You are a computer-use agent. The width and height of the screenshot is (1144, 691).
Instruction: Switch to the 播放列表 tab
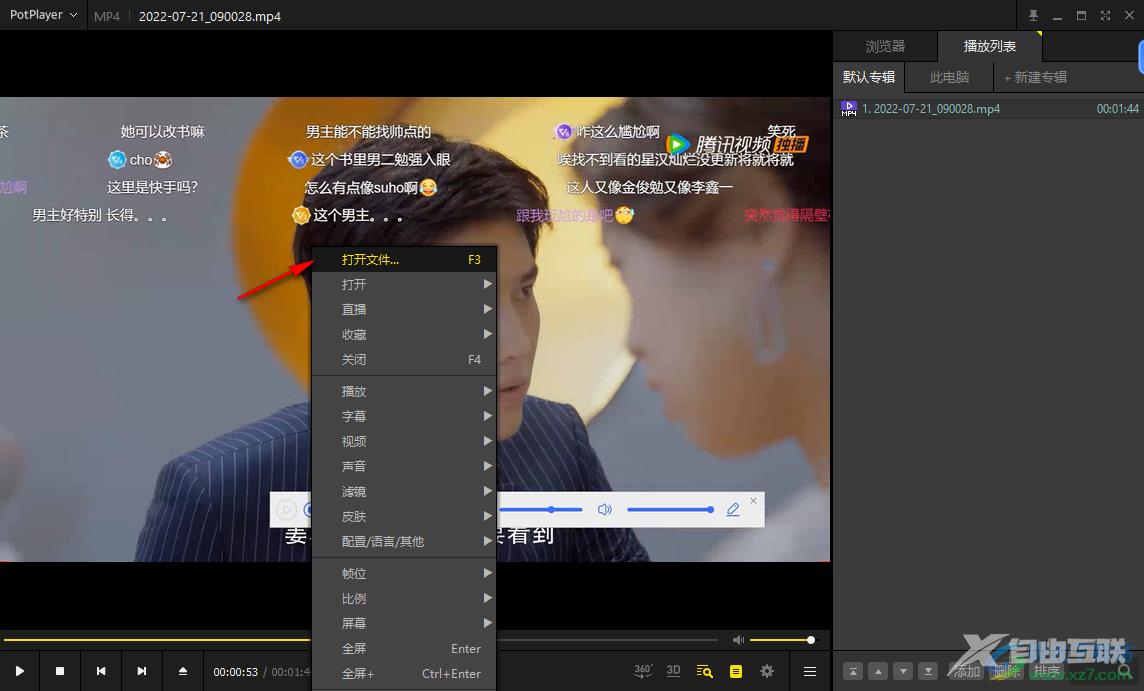click(x=990, y=47)
